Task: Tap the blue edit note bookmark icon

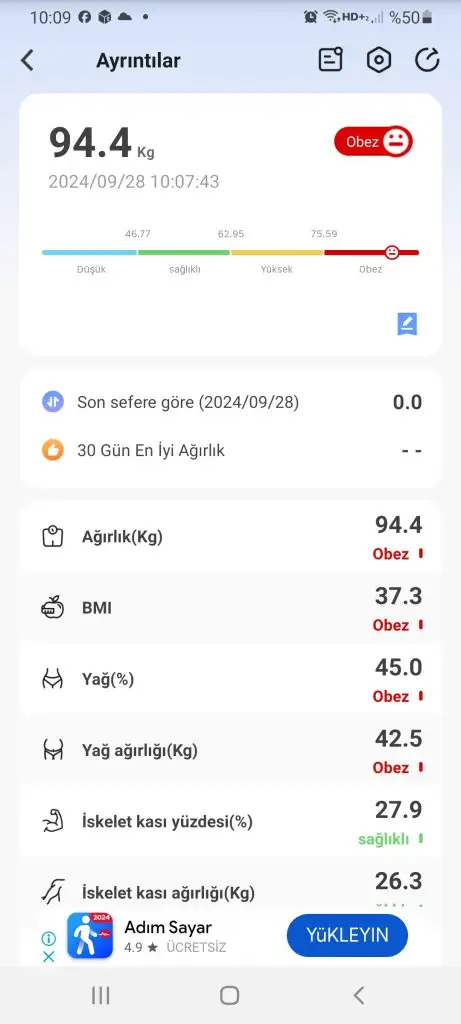Action: [407, 324]
